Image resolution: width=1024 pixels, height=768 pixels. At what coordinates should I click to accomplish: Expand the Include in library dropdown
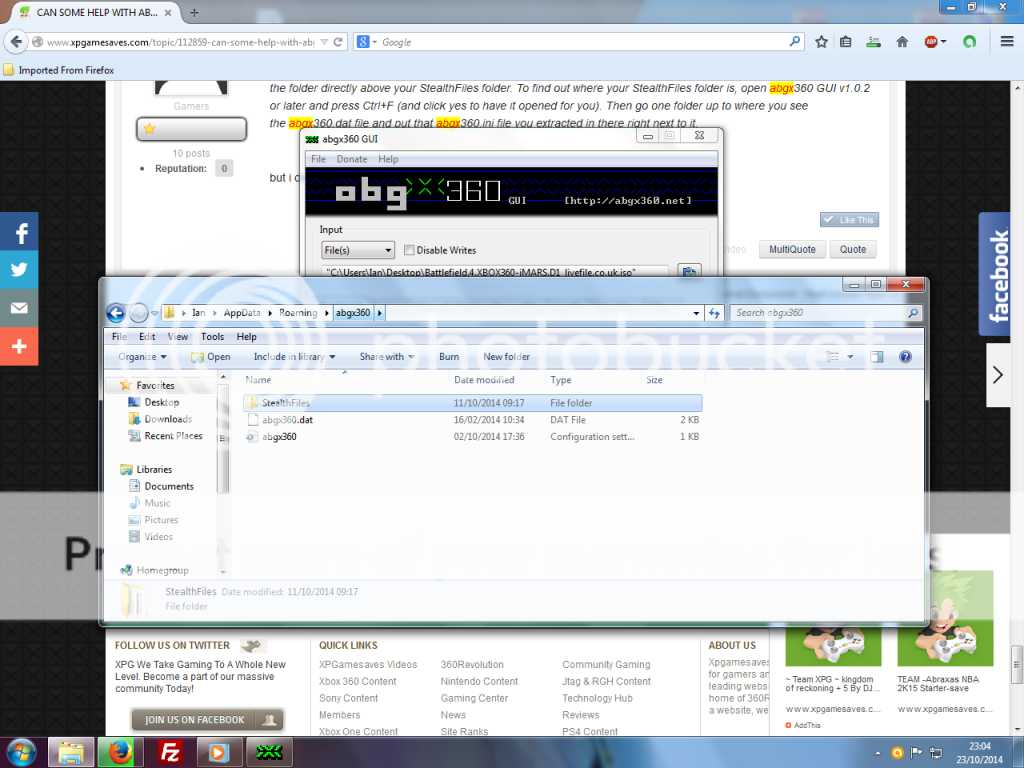click(x=294, y=357)
